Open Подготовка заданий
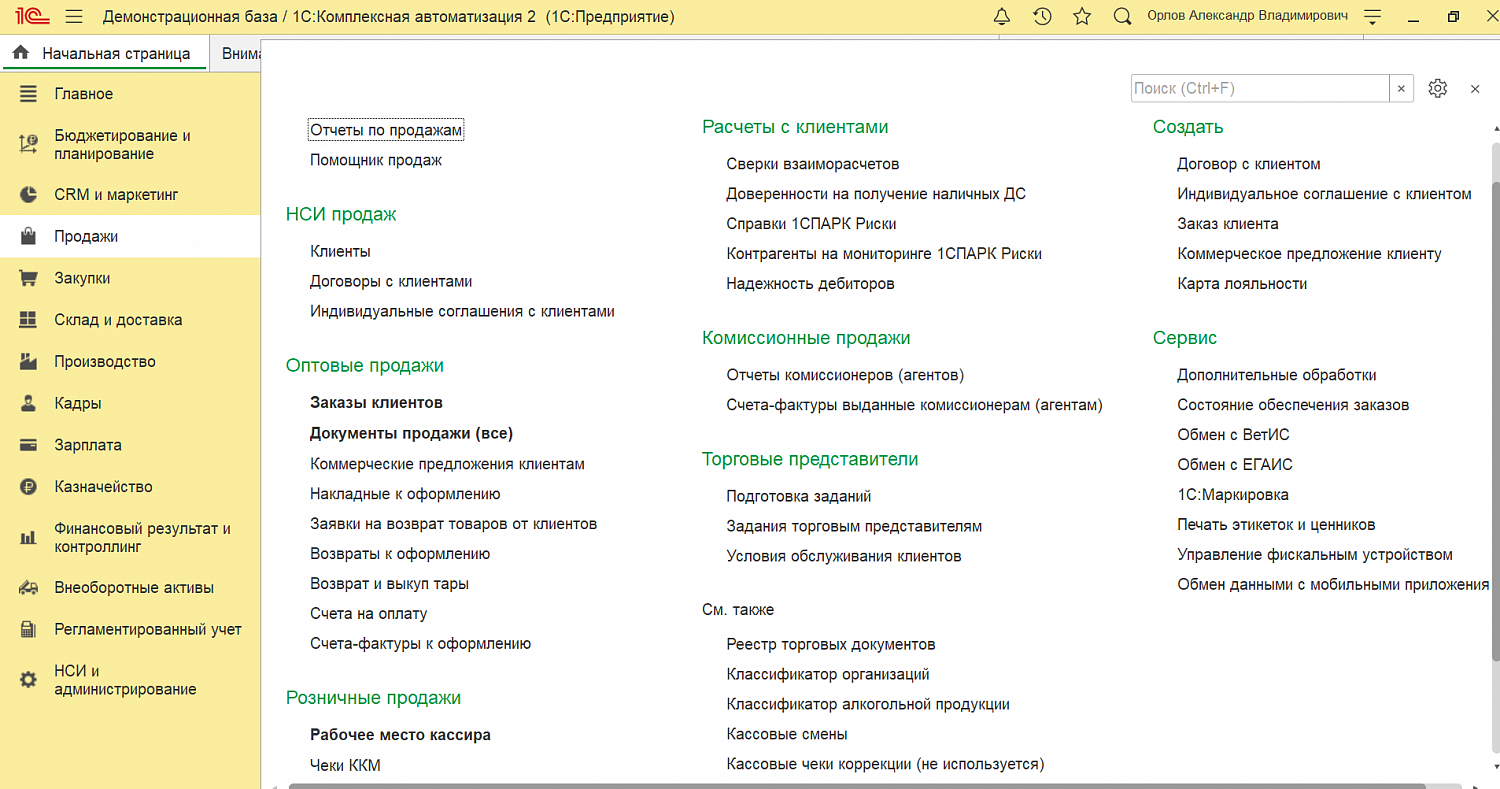This screenshot has height=789, width=1500. [799, 496]
